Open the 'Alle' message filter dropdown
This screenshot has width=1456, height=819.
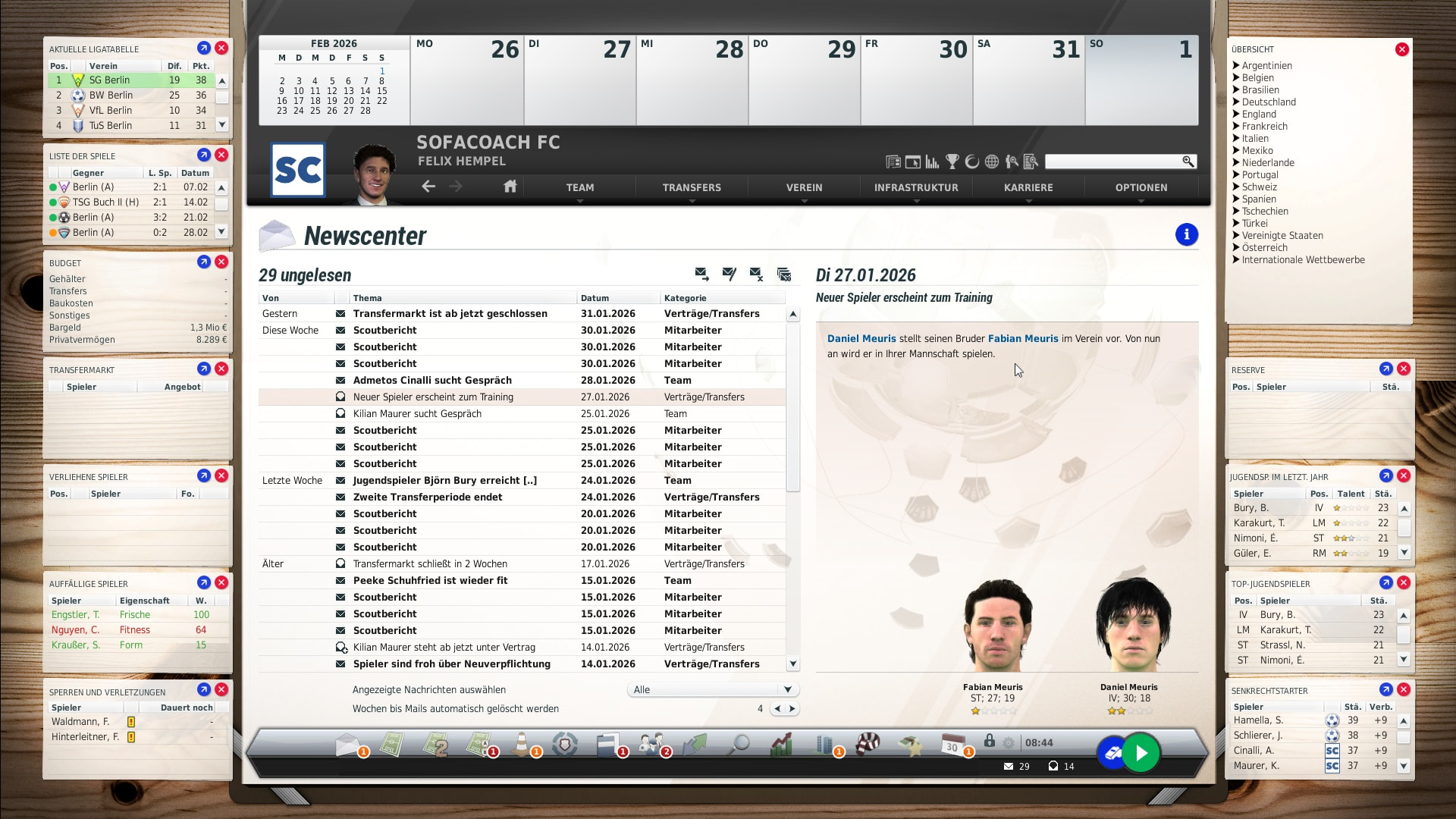pyautogui.click(x=713, y=689)
